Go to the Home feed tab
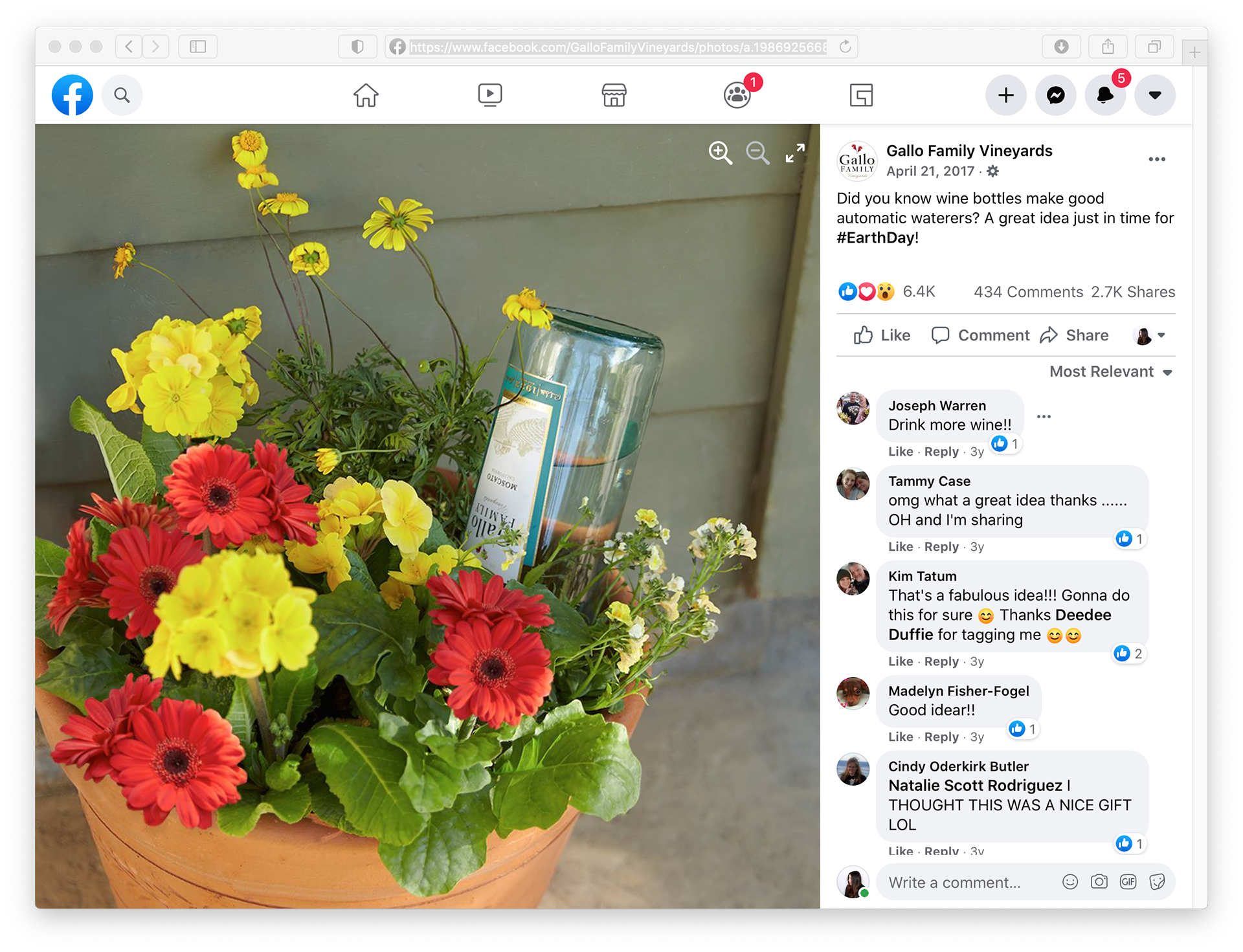Screen dimensions: 1243x952 tap(366, 95)
